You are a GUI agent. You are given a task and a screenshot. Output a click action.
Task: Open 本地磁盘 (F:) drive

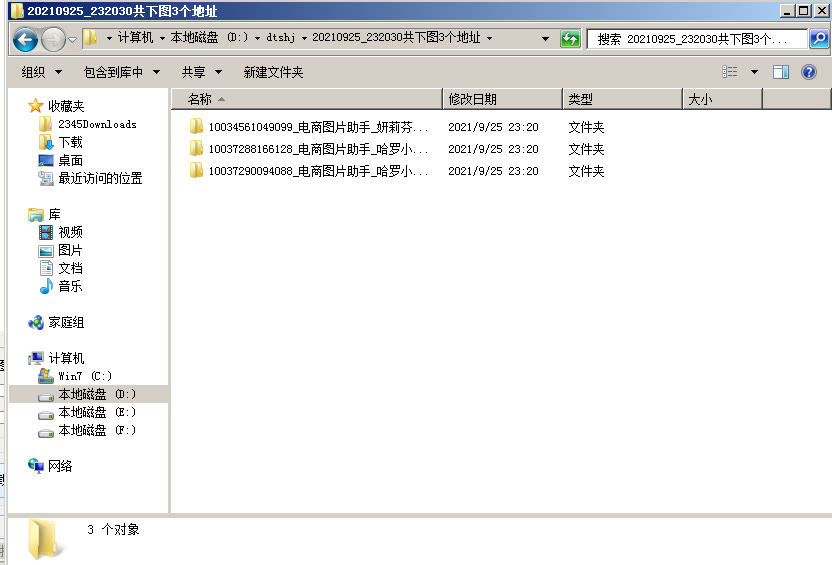[97, 430]
